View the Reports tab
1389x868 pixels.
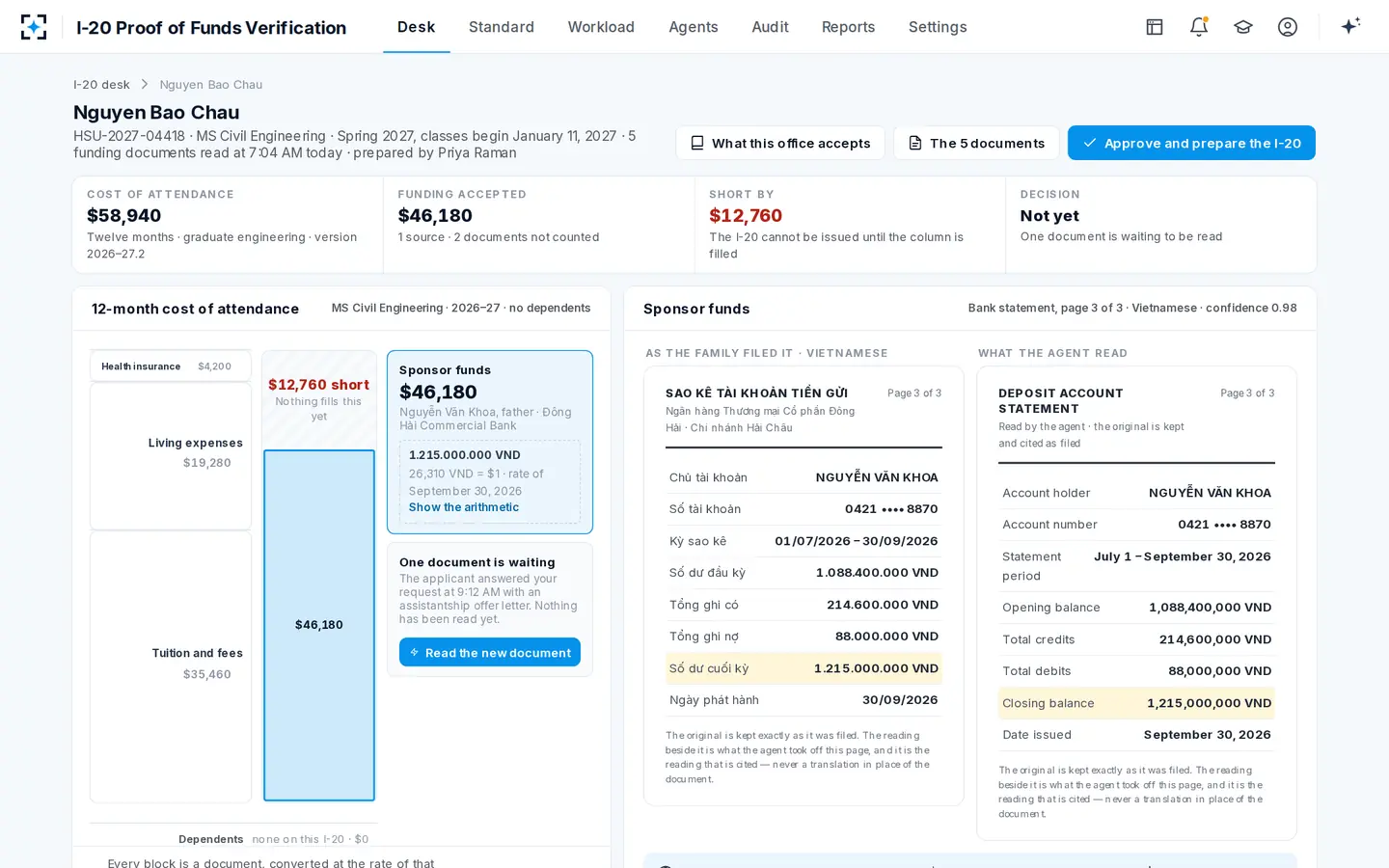pos(849,27)
